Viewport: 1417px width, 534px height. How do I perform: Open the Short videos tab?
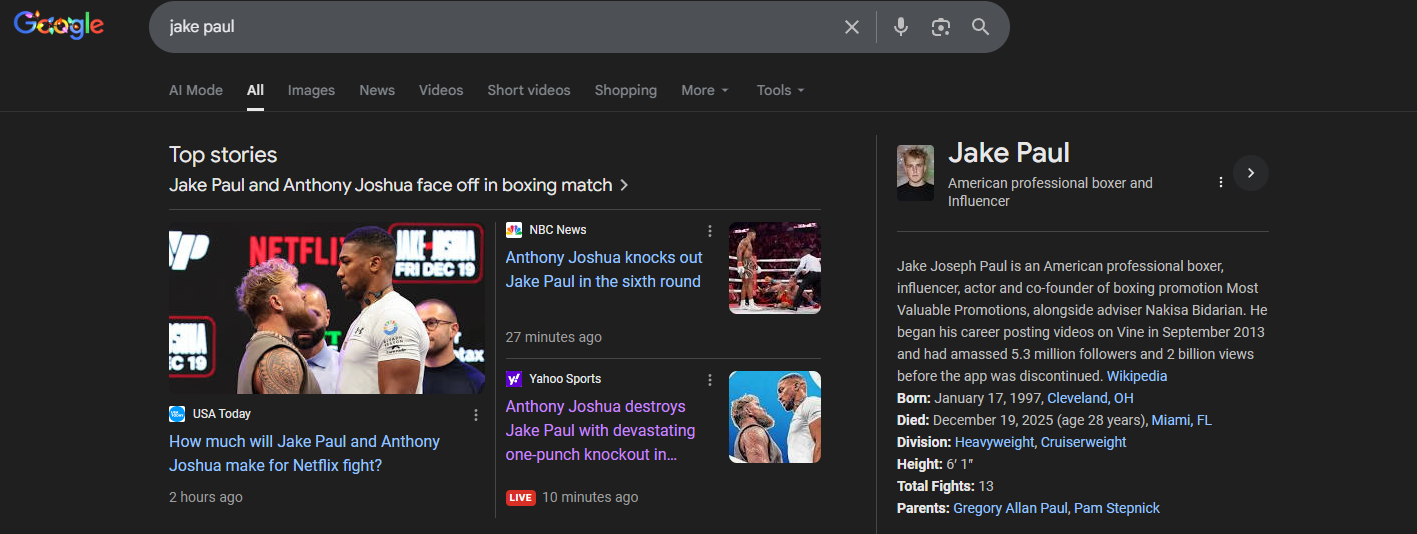point(529,90)
